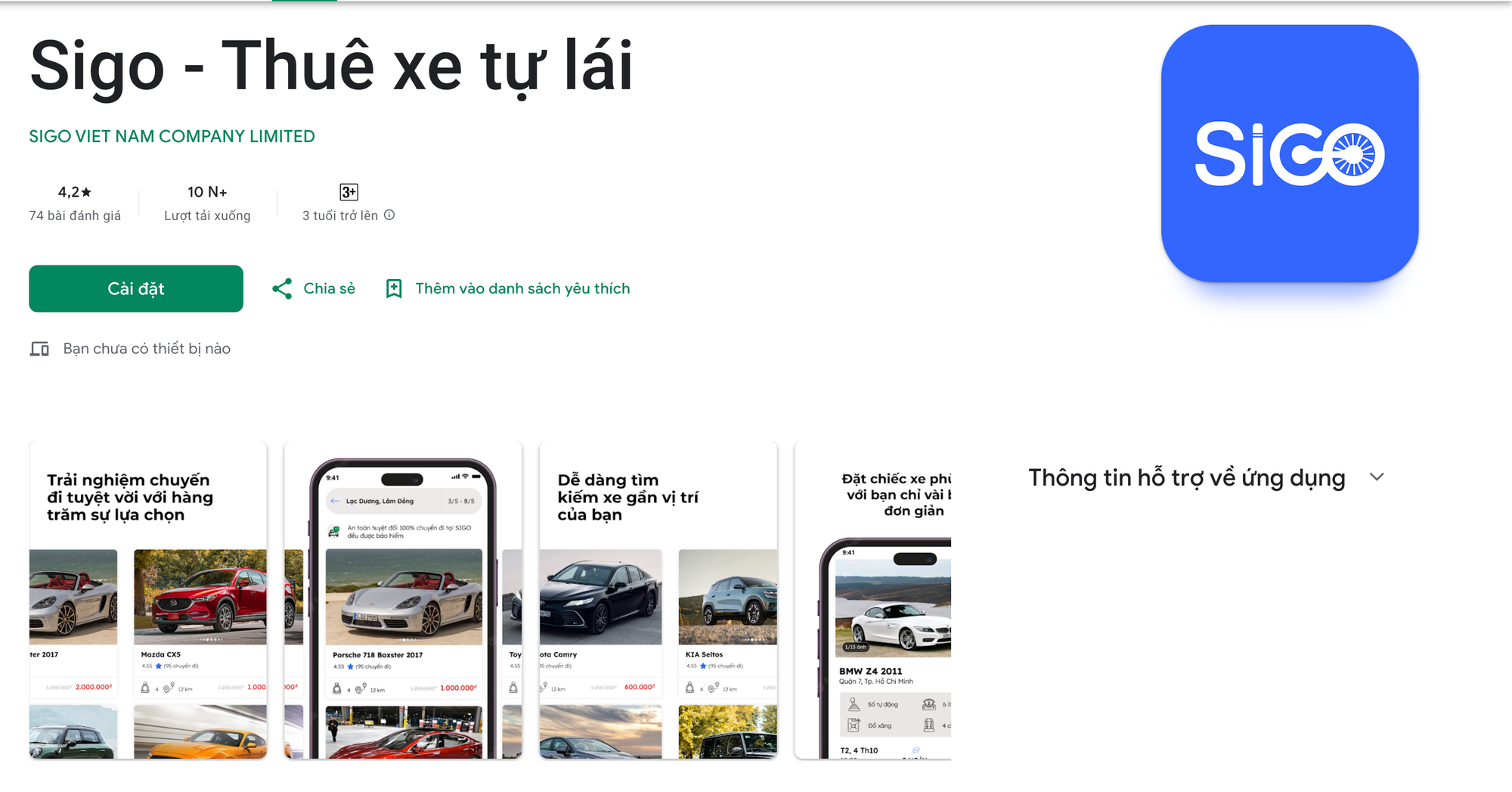Click the device icon next to 'Bạn chưa có thiết bị nào'
This screenshot has height=792, width=1512.
coord(41,348)
